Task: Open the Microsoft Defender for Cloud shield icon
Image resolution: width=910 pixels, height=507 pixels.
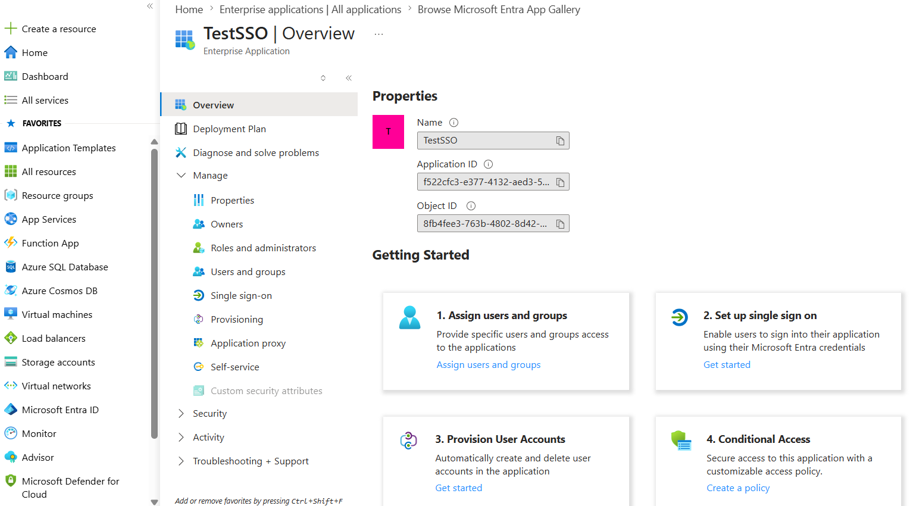Action: pyautogui.click(x=10, y=480)
